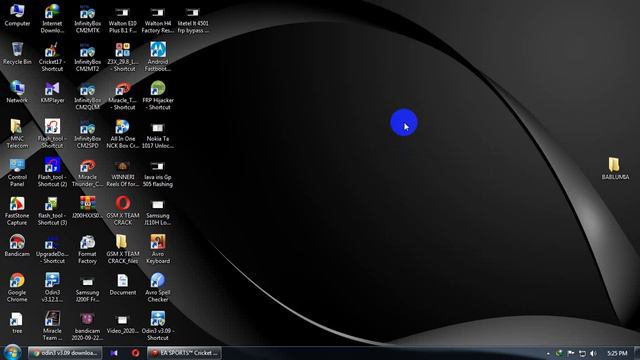
Task: Select the Walton H4 Factory Reset file
Action: [x=158, y=19]
